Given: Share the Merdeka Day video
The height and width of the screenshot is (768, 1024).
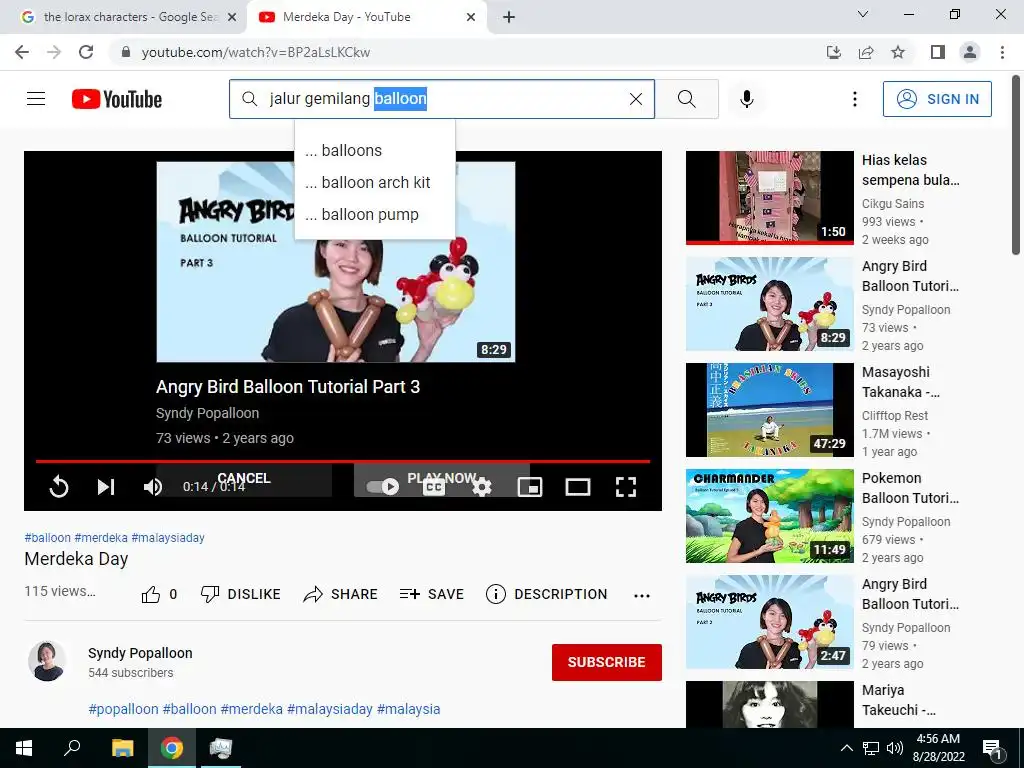Looking at the screenshot, I should pyautogui.click(x=340, y=594).
